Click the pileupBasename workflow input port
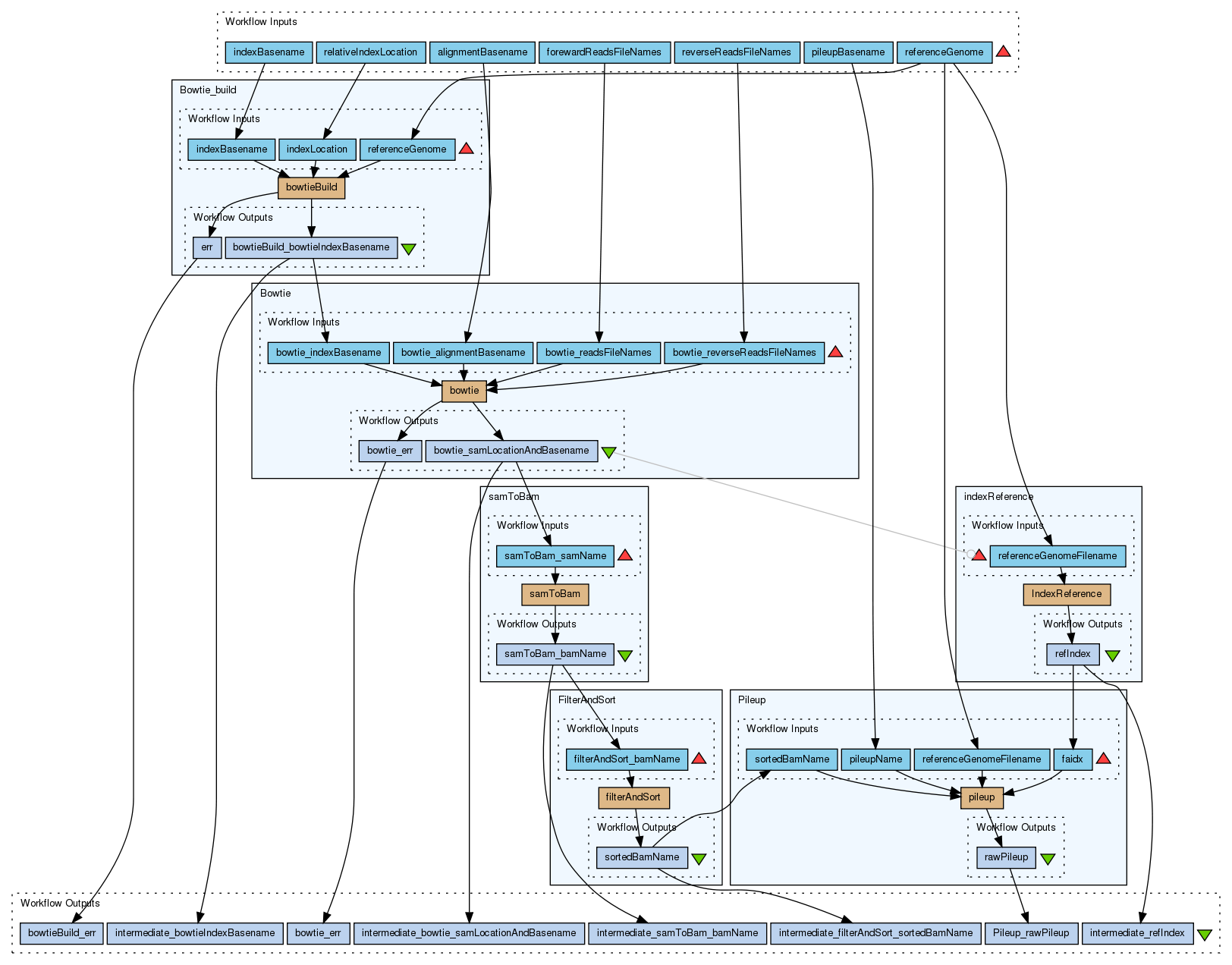The image size is (1232, 965). [x=848, y=52]
